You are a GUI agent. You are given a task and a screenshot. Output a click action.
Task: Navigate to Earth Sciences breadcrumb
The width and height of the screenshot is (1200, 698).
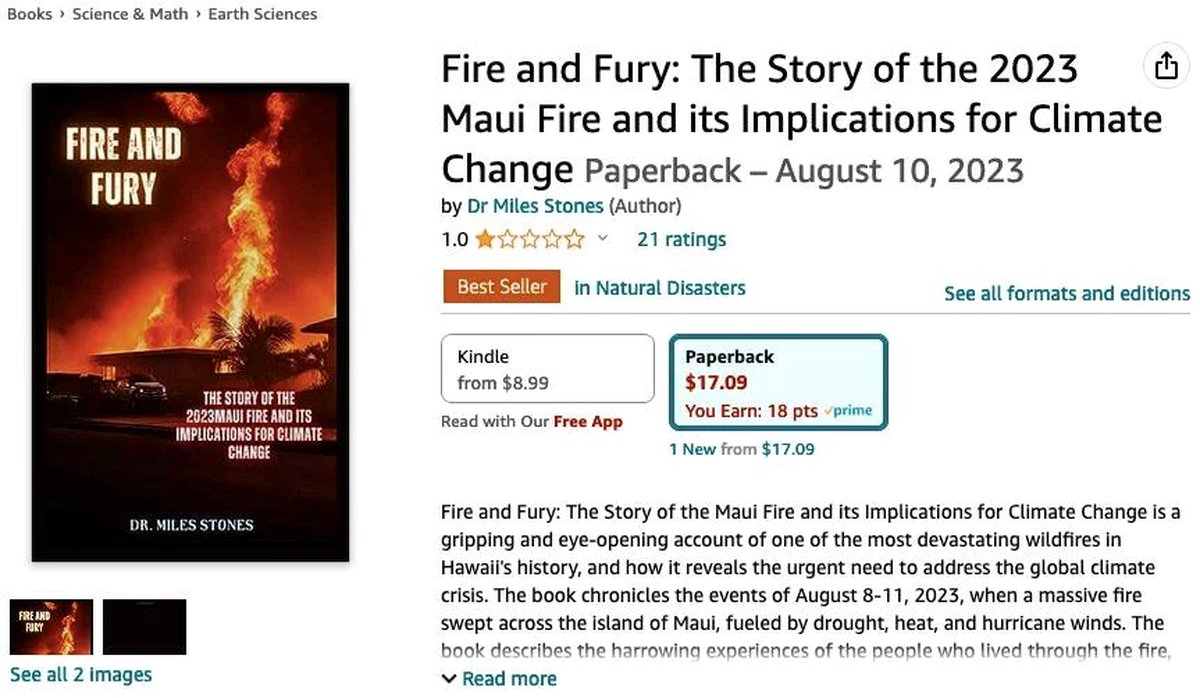click(x=262, y=14)
